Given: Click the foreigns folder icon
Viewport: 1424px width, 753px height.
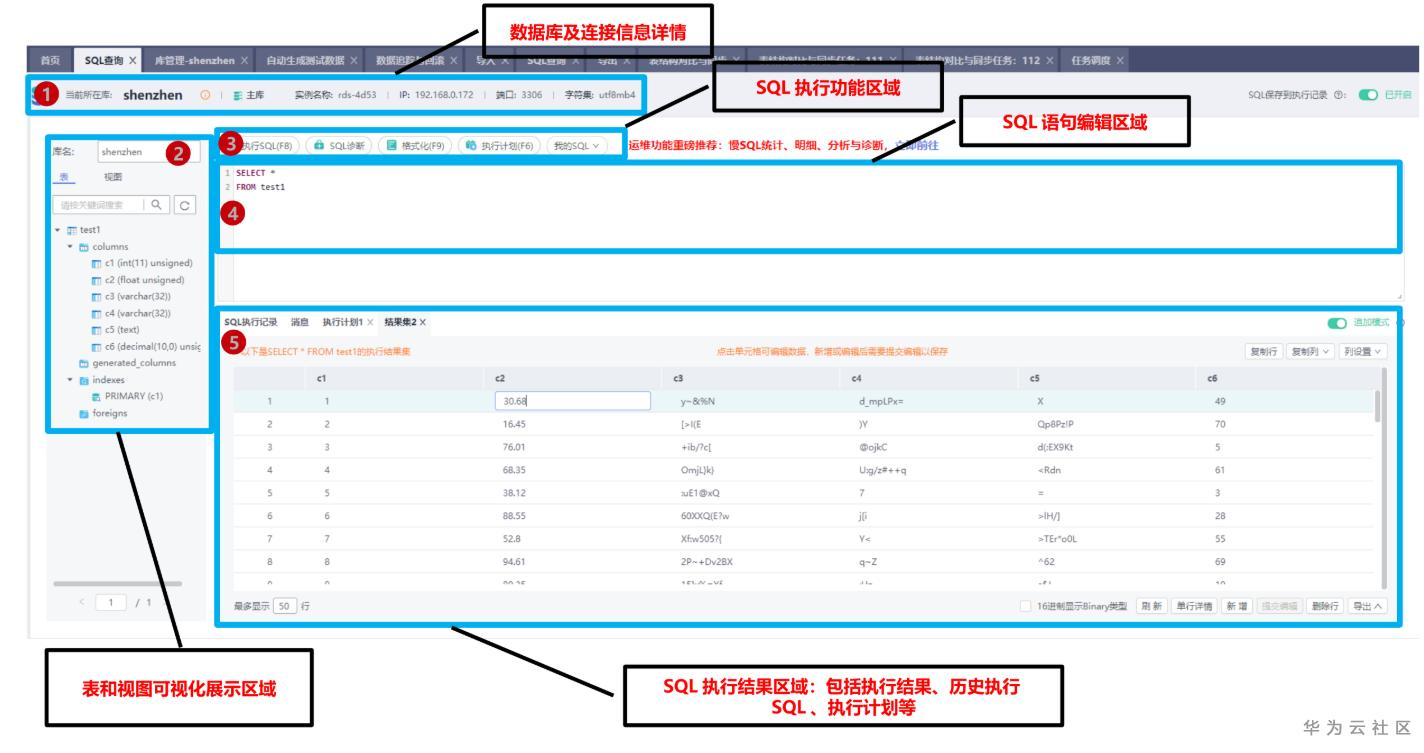Looking at the screenshot, I should pos(84,413).
